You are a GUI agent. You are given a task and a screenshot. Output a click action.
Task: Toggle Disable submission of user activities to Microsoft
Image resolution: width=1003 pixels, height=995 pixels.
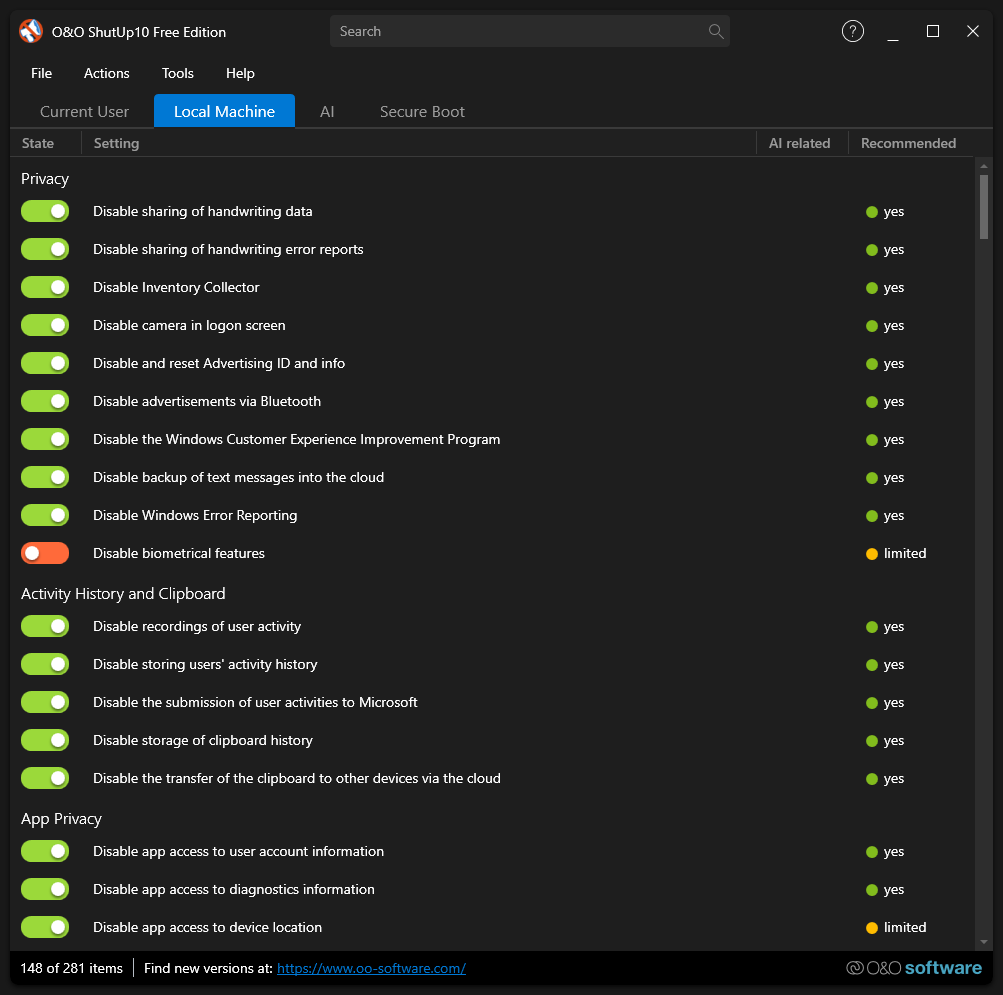tap(45, 702)
